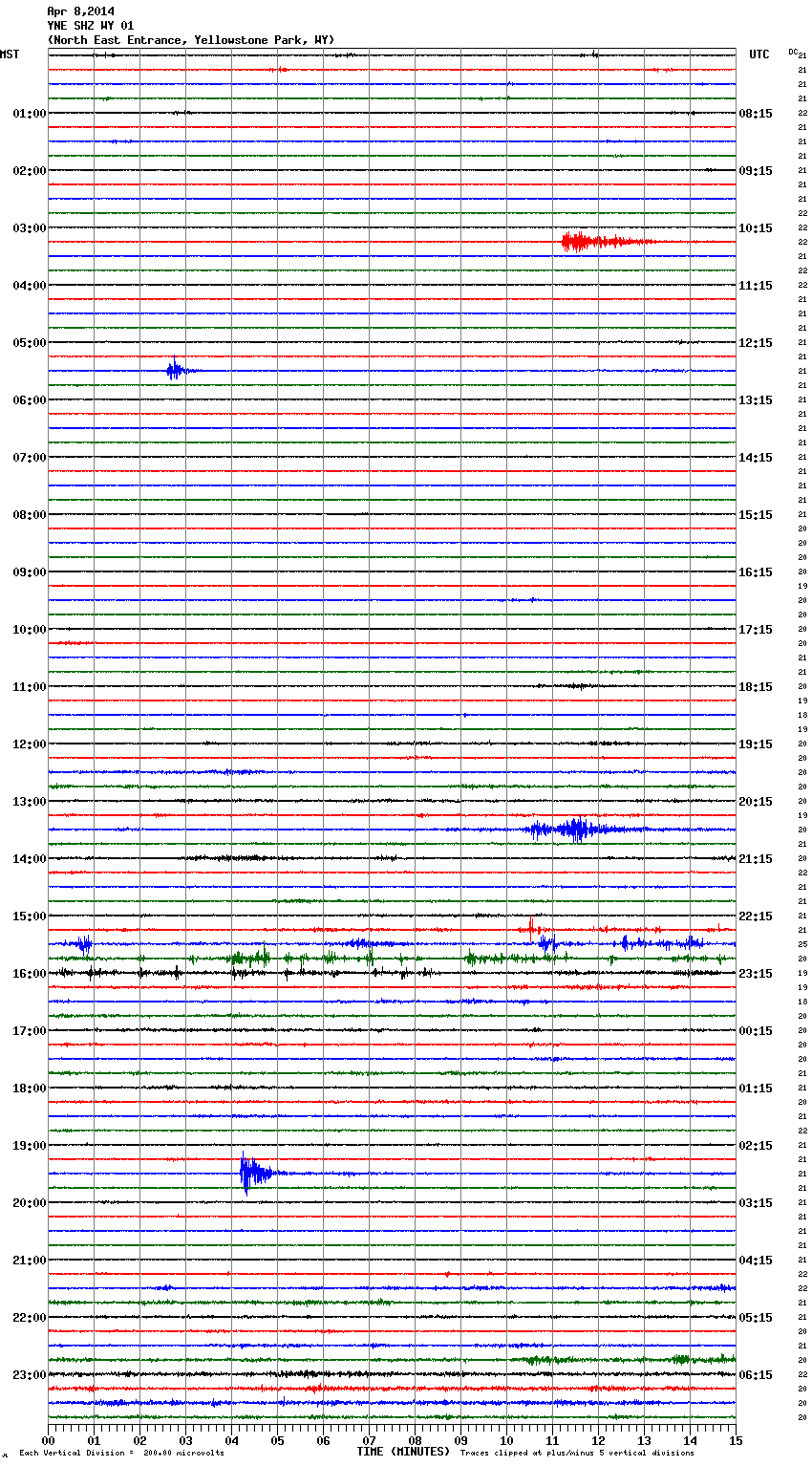Click the 15:00 MST time label
The width and height of the screenshot is (812, 1466).
(30, 916)
